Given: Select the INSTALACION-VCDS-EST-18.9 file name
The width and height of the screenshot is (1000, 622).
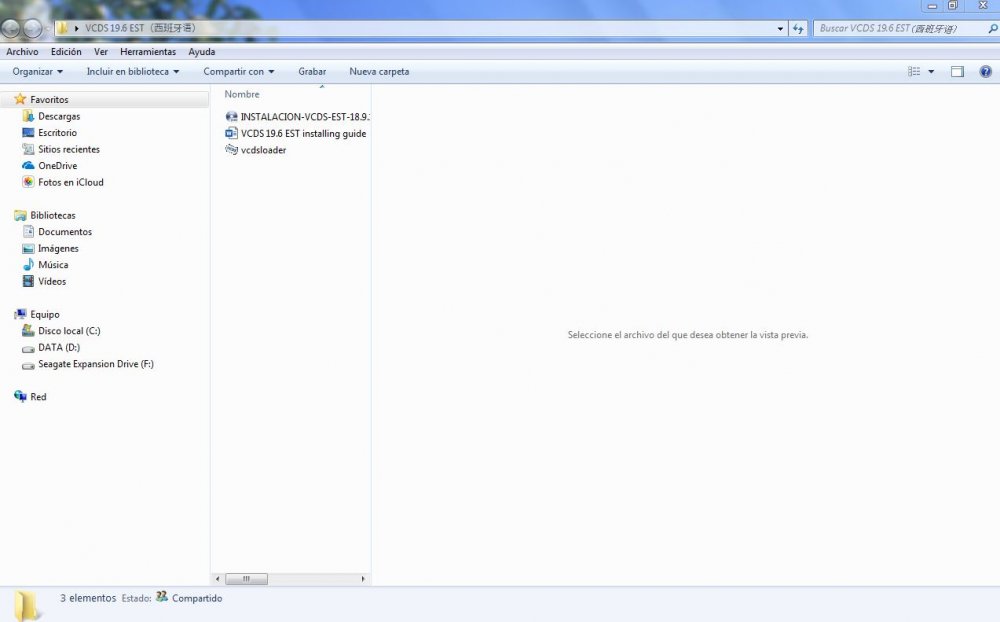Looking at the screenshot, I should coord(305,117).
